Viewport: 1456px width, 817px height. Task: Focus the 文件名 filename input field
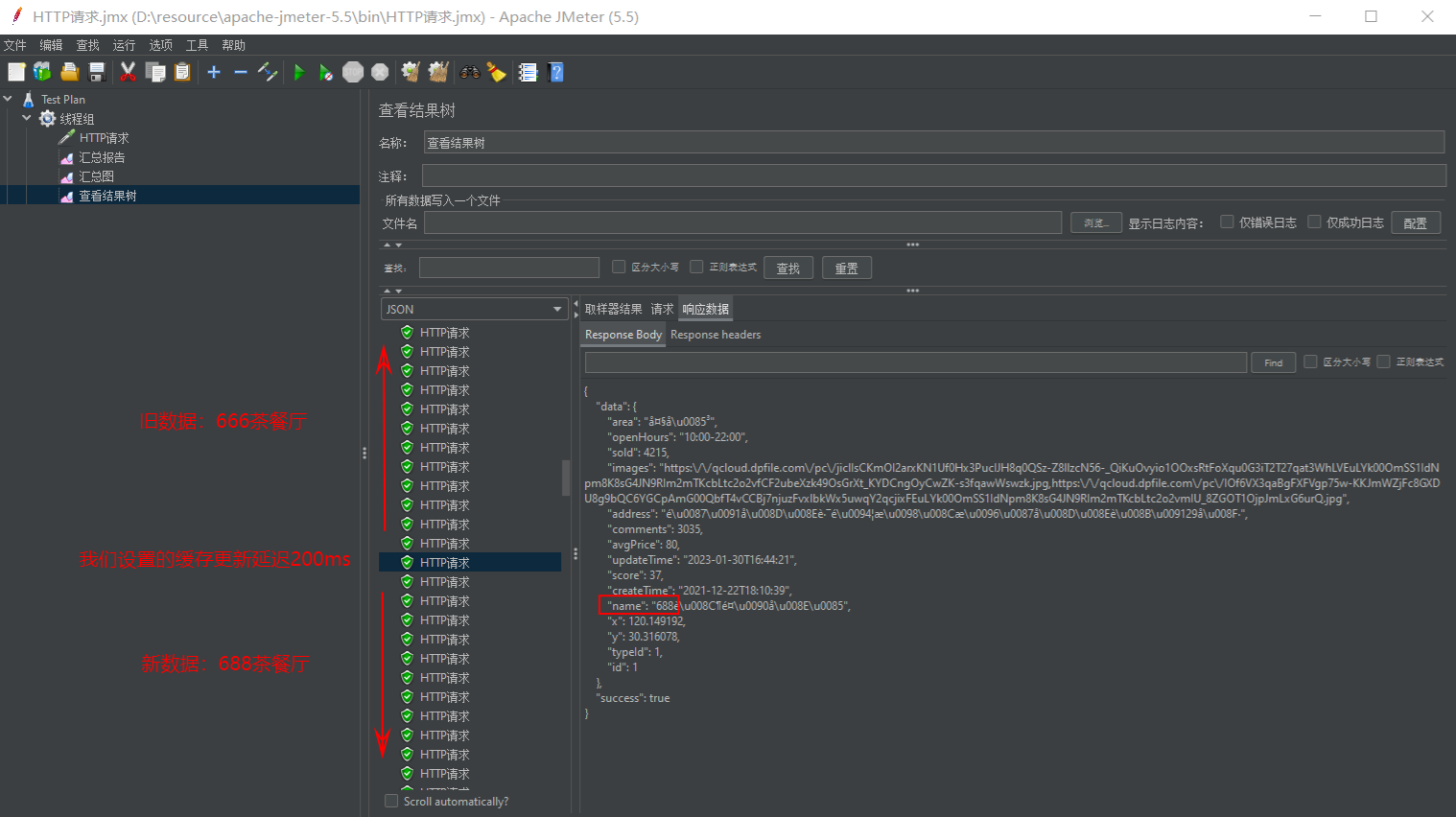point(742,222)
